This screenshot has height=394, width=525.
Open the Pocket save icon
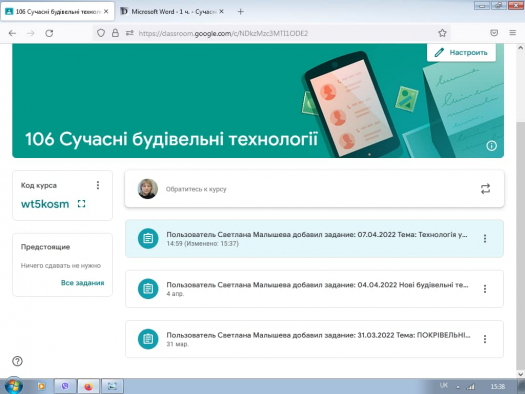pyautogui.click(x=494, y=33)
